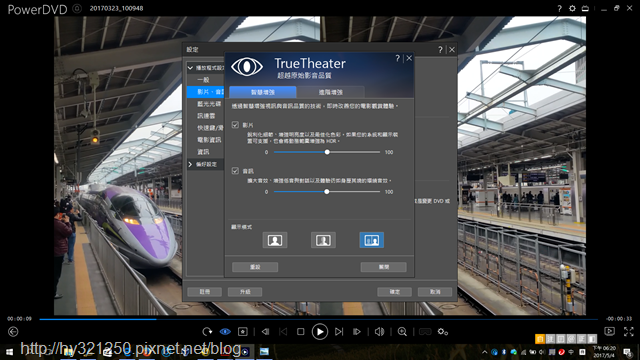
Task: Switch to TV mode icon in title bar
Action: [585, 8]
